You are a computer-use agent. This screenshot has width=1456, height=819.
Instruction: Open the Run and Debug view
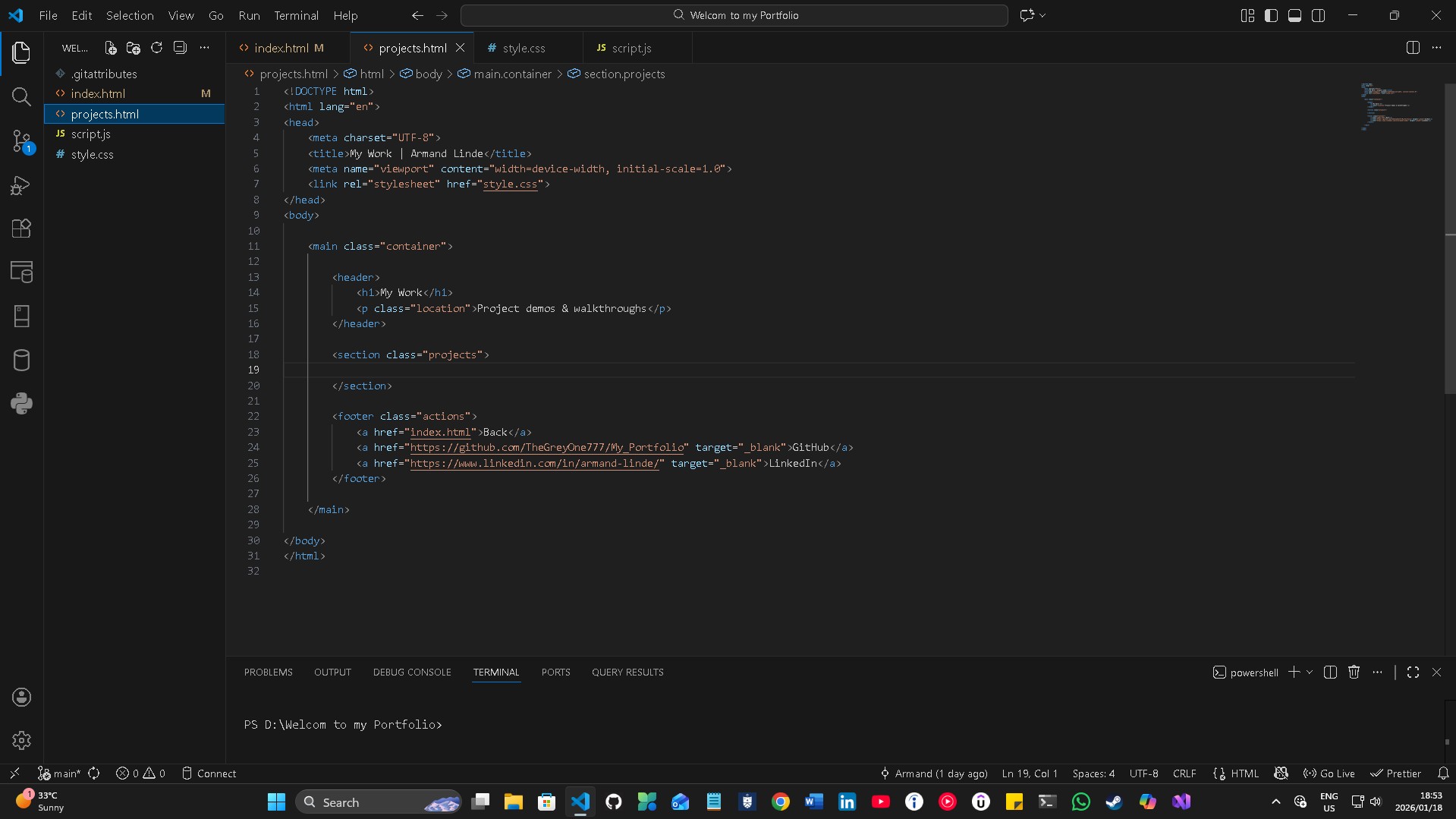click(x=21, y=185)
